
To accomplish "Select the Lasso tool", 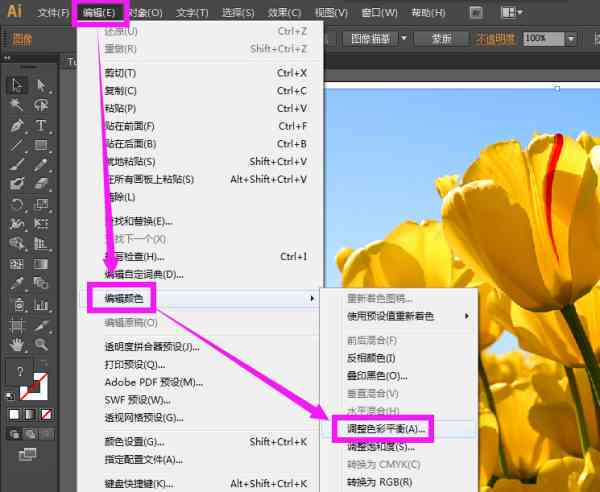I will [x=41, y=104].
